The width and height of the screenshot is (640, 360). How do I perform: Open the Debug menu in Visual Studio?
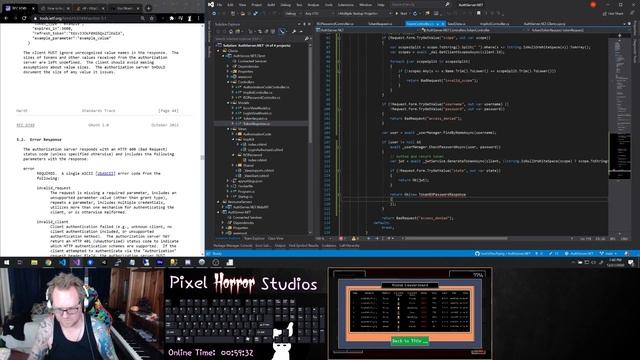point(286,5)
